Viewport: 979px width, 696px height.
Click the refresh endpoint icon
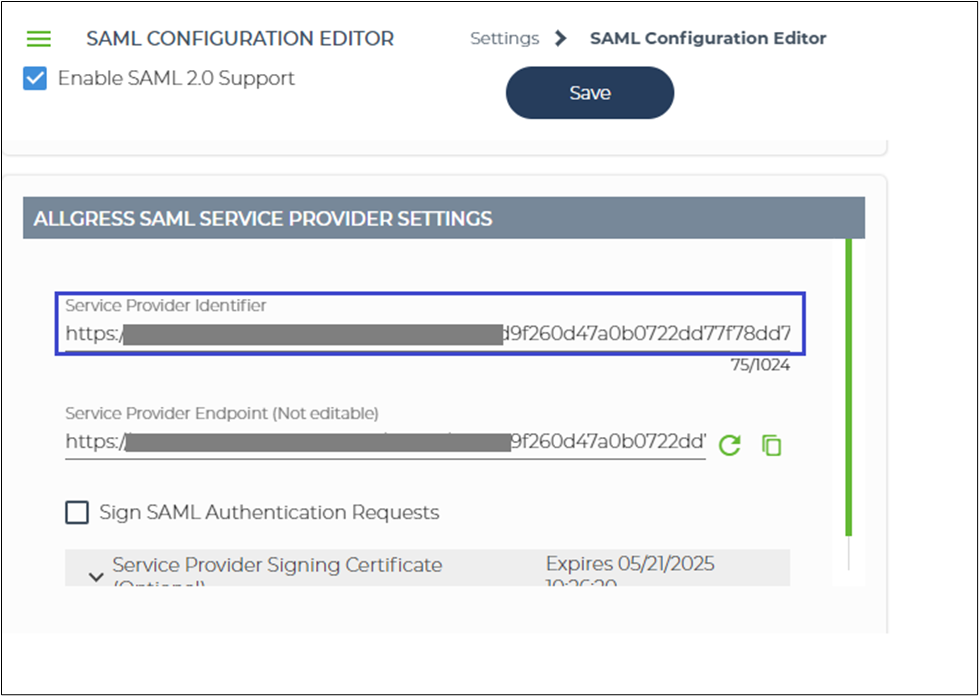point(730,445)
